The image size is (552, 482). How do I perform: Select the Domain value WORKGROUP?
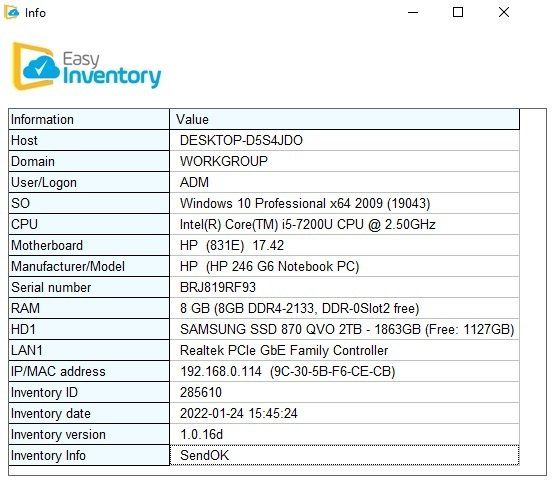pyautogui.click(x=345, y=162)
